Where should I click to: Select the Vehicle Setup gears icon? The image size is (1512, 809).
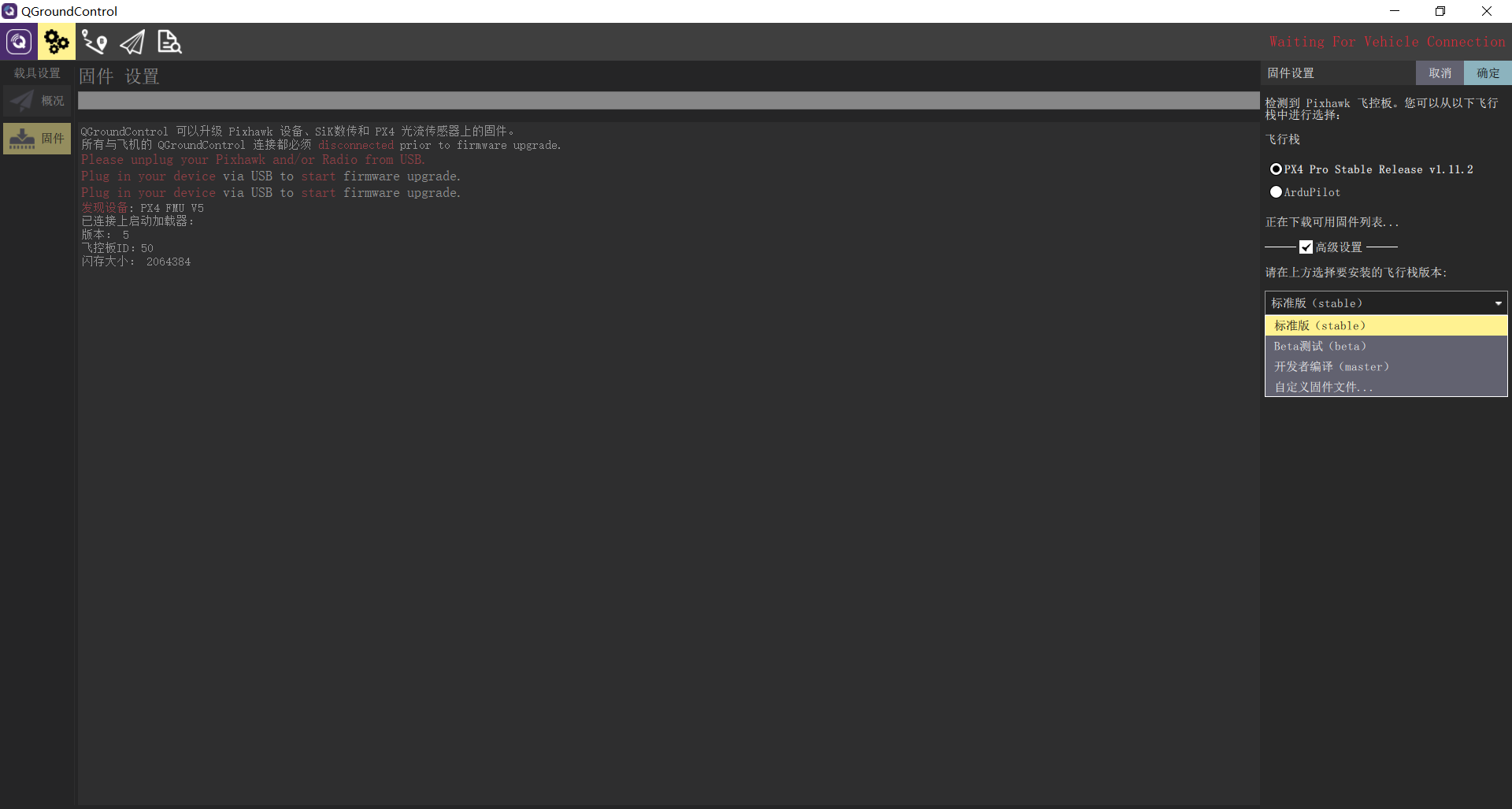57,42
